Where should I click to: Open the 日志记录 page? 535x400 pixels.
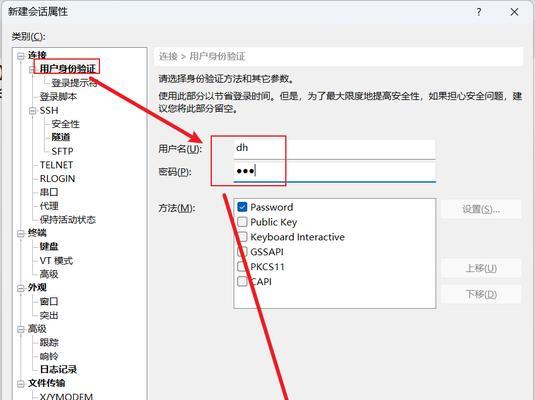point(58,369)
